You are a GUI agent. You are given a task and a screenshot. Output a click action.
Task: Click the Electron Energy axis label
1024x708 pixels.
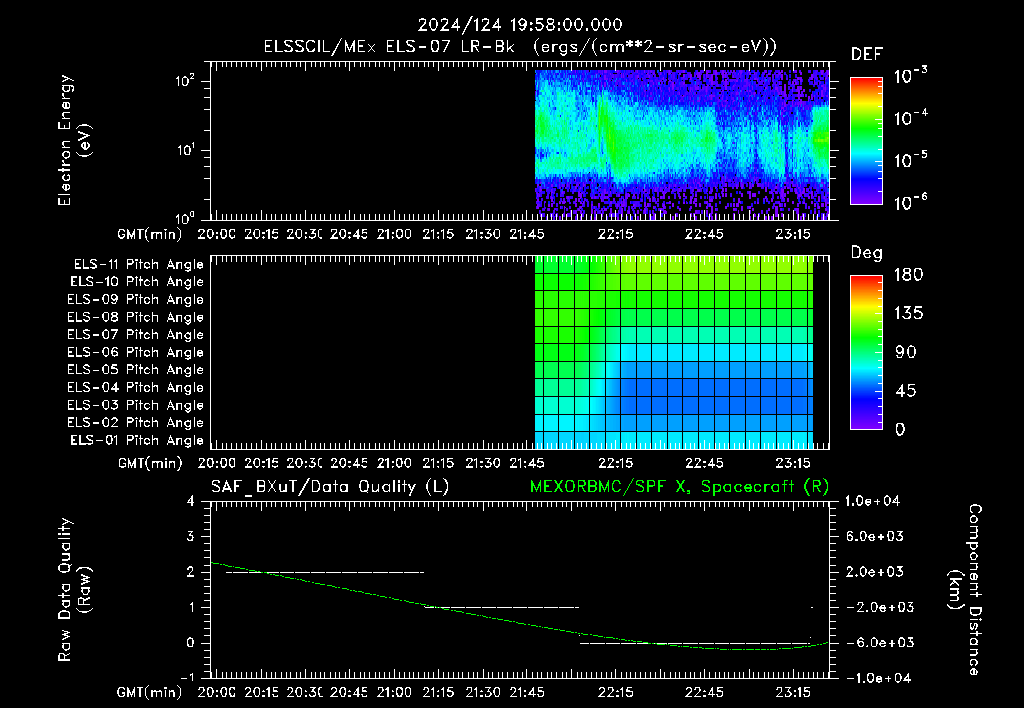click(x=74, y=140)
